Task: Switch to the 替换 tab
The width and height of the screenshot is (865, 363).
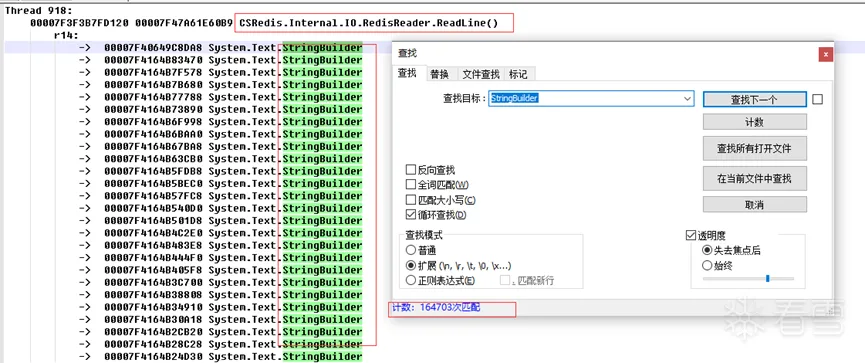Action: click(x=440, y=74)
